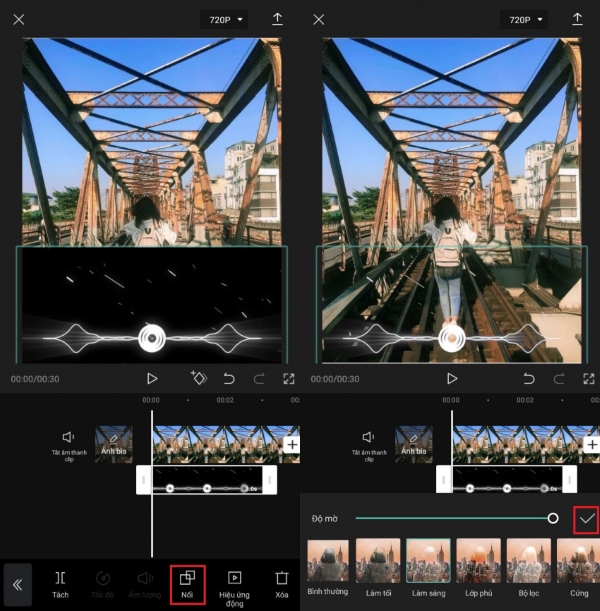This screenshot has height=611, width=600.
Task: Click the Độ mờ opacity slider handle
Action: (x=552, y=518)
